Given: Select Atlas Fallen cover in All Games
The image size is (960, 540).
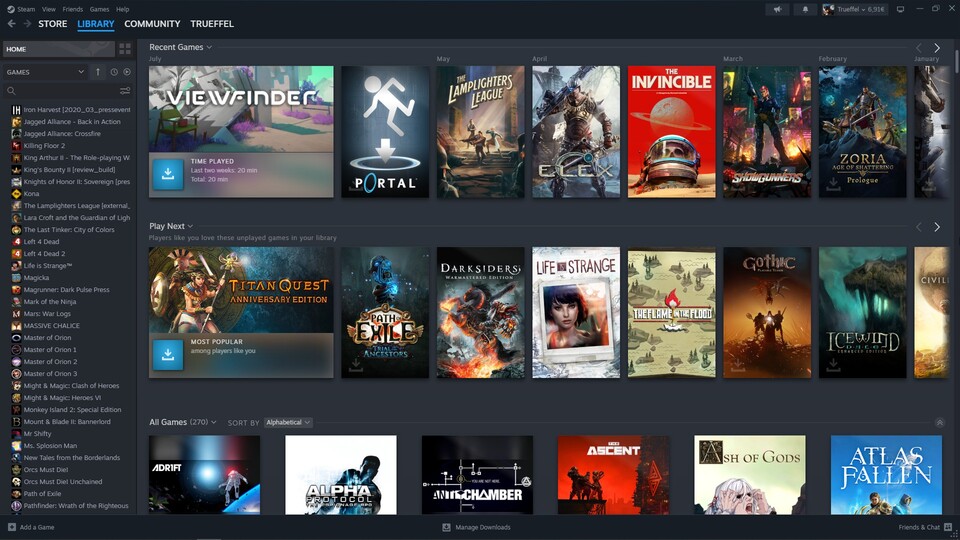Looking at the screenshot, I should click(x=886, y=475).
